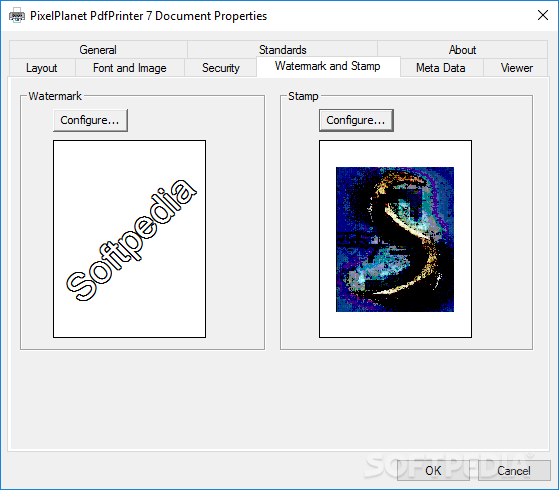The image size is (559, 492).
Task: Open the Viewer tab
Action: click(x=516, y=68)
